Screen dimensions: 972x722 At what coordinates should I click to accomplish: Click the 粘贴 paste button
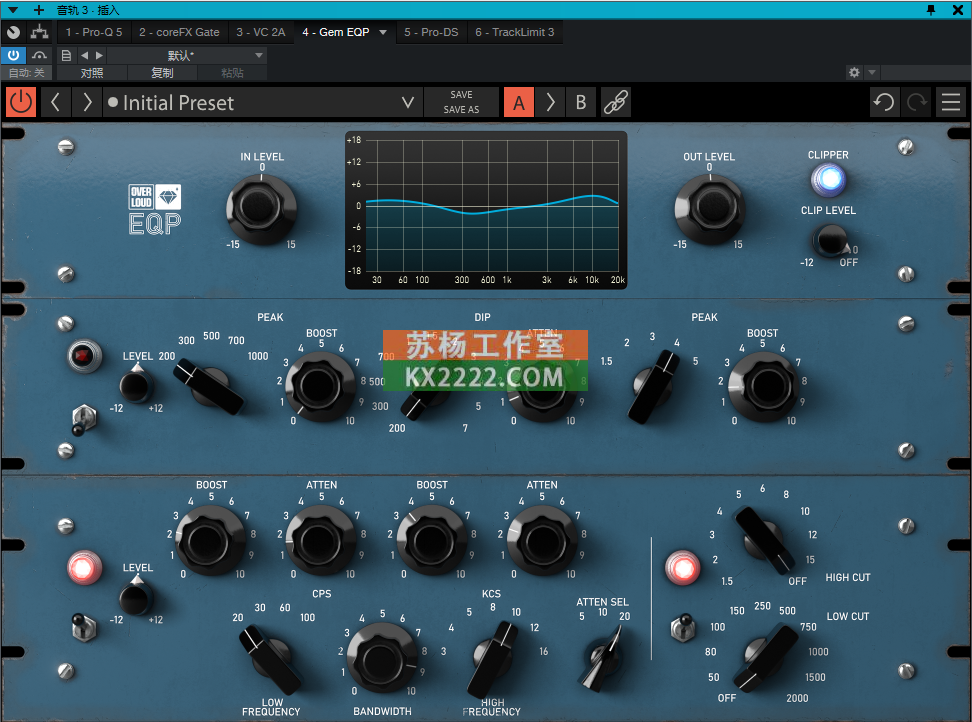click(232, 73)
